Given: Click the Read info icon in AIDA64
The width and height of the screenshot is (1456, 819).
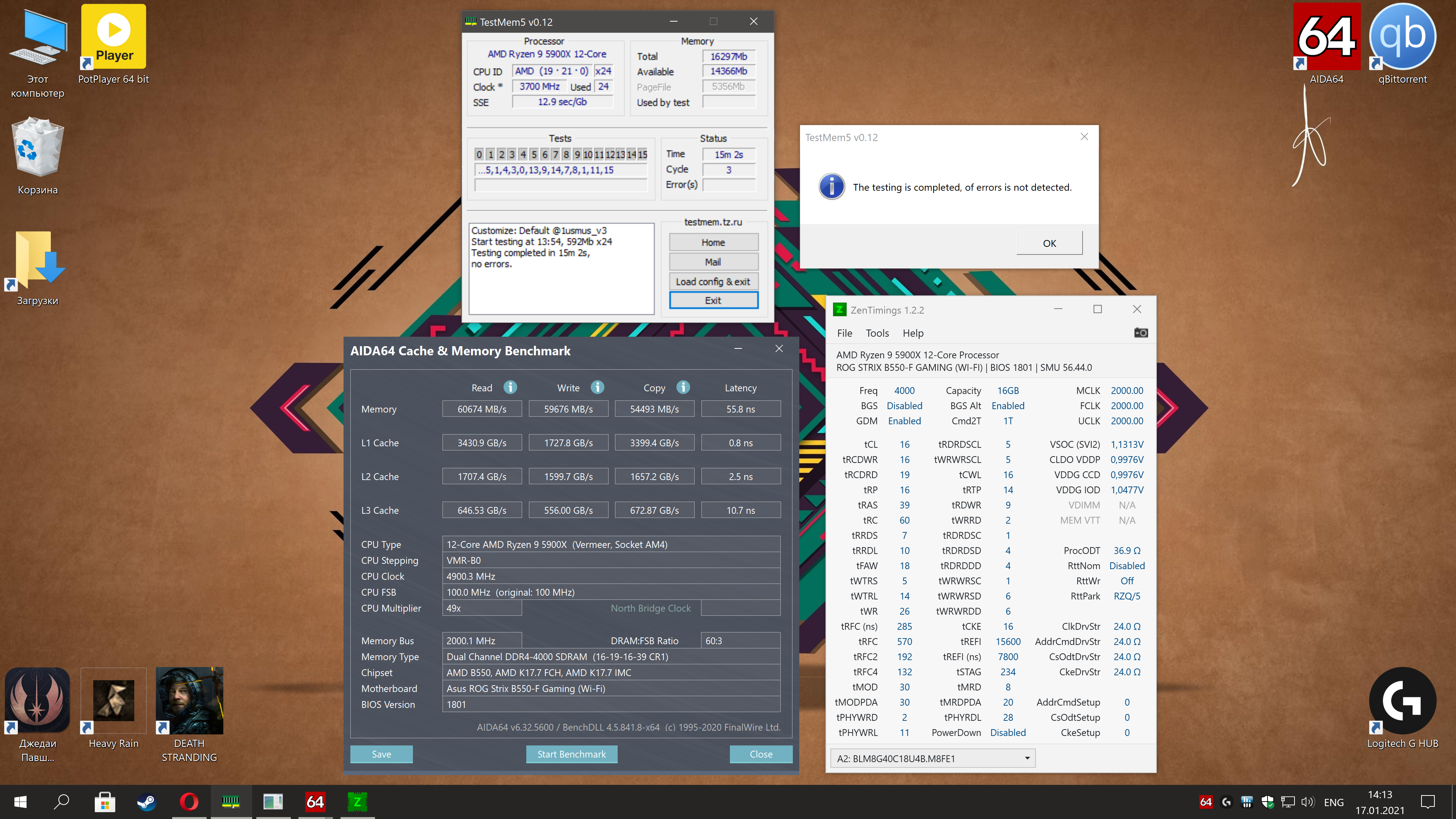Looking at the screenshot, I should (x=510, y=387).
